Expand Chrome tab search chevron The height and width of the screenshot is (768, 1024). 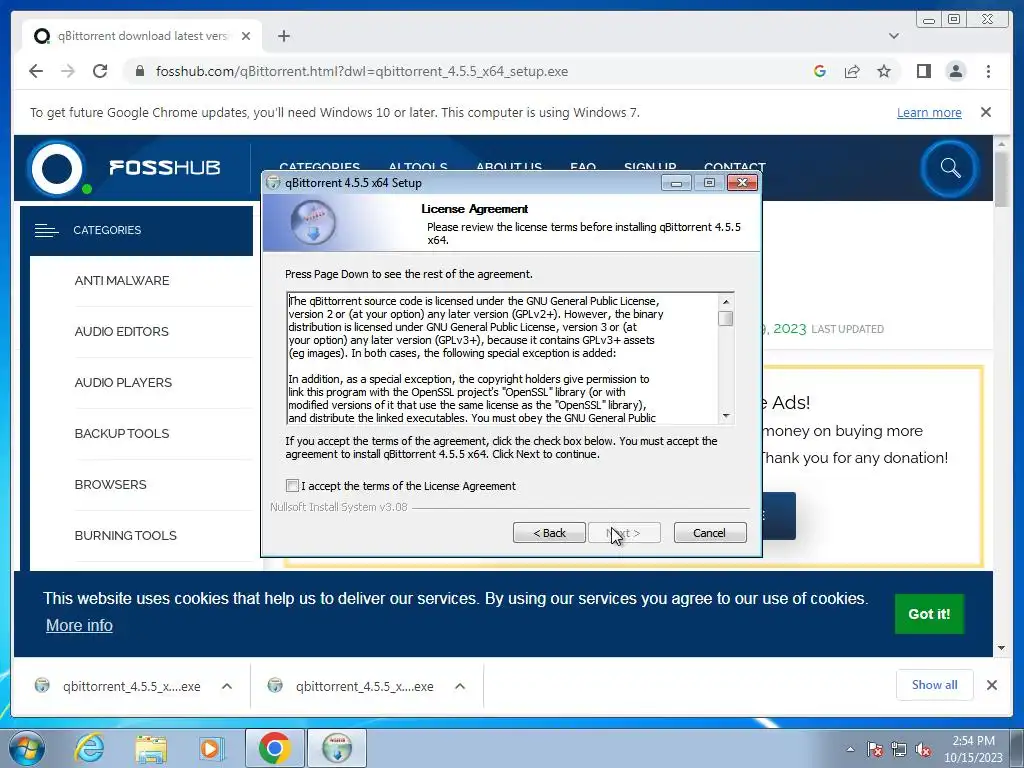[x=894, y=36]
